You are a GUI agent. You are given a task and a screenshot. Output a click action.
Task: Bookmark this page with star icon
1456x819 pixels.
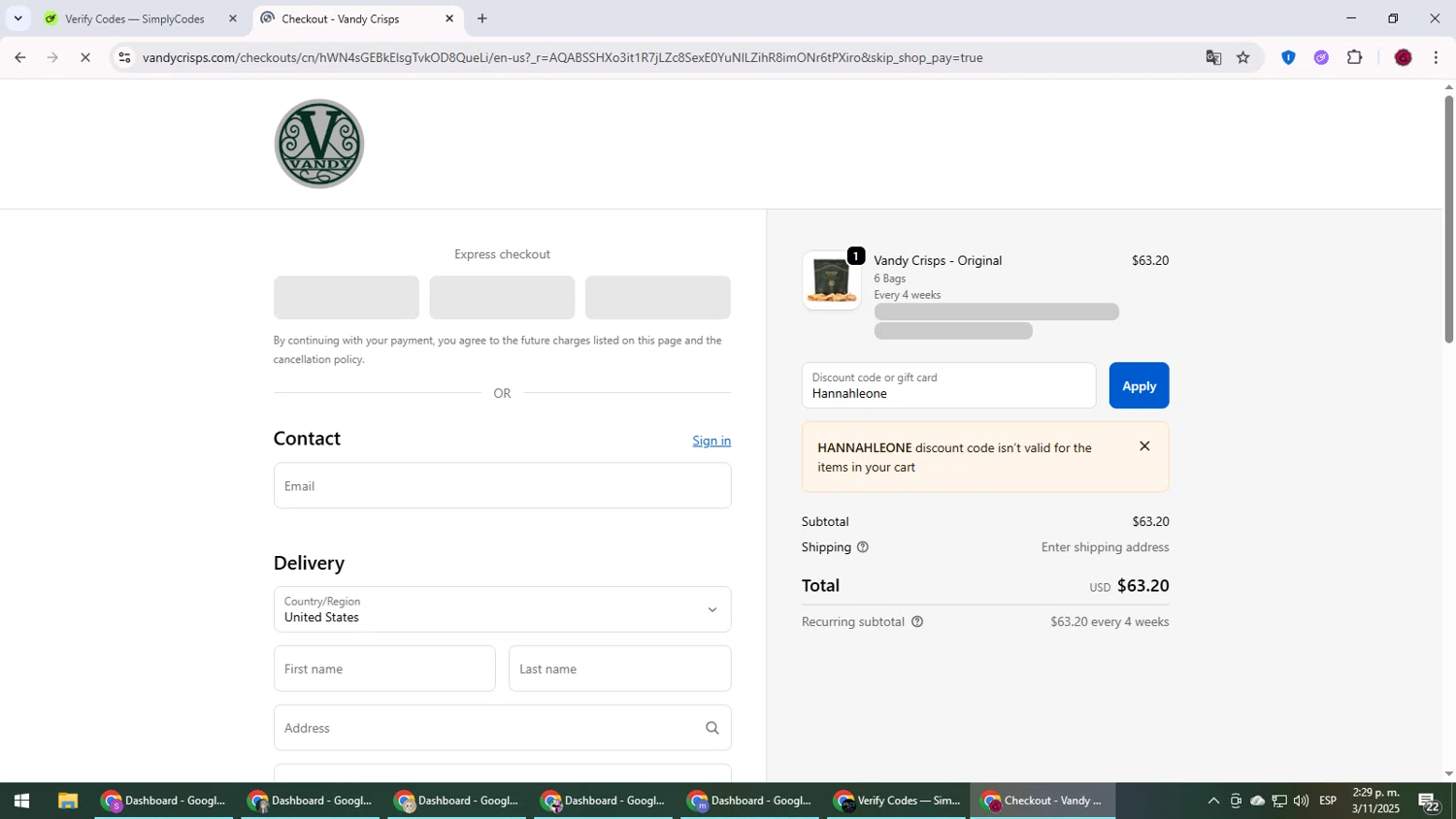[x=1243, y=58]
